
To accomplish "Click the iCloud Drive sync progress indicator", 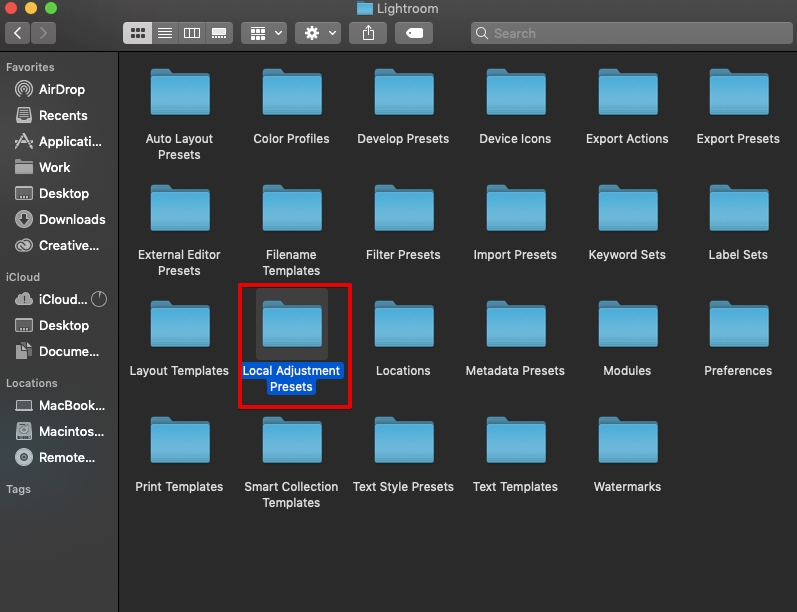I will coord(99,299).
